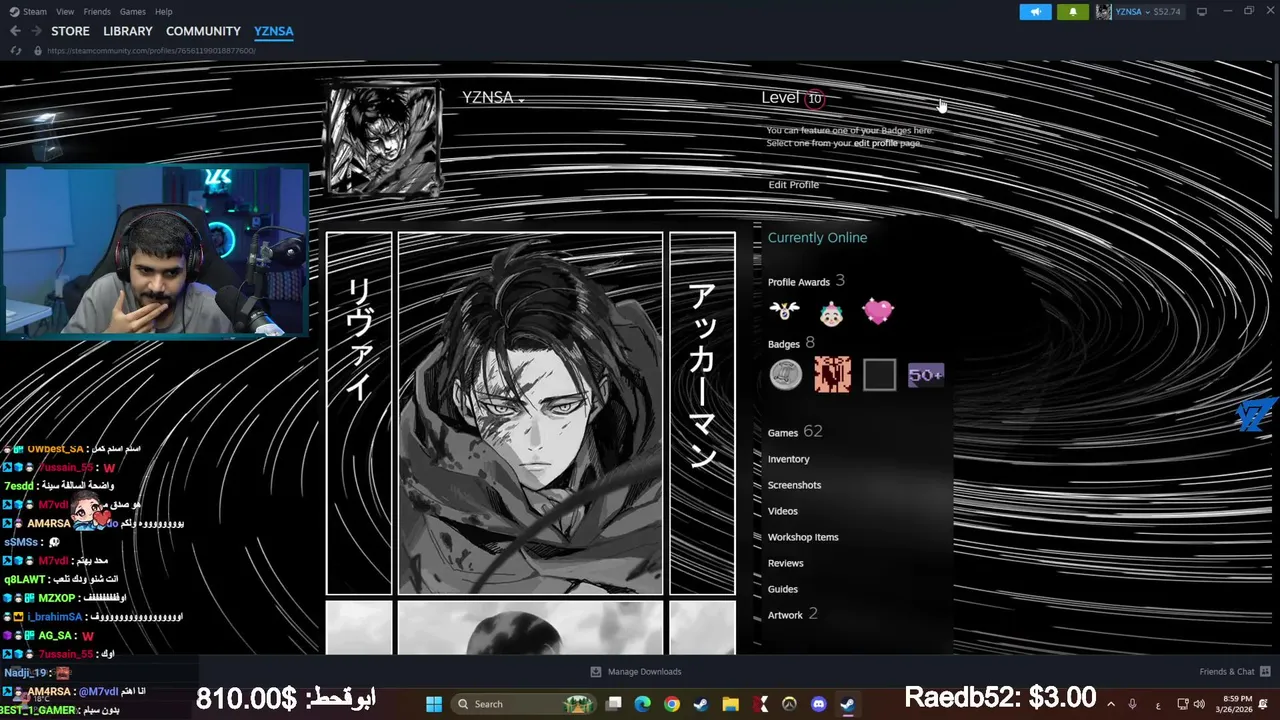Click the profile avatar image

[x=385, y=140]
